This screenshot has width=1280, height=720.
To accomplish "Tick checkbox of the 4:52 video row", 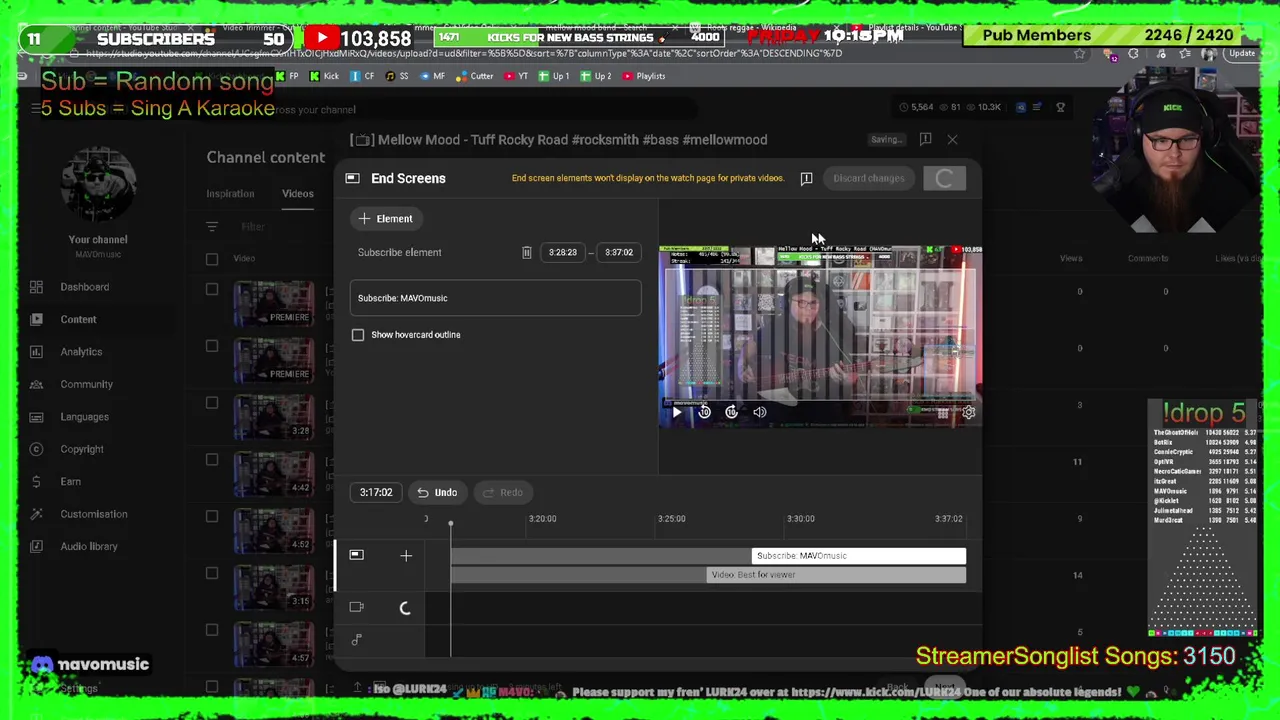I will (x=212, y=517).
